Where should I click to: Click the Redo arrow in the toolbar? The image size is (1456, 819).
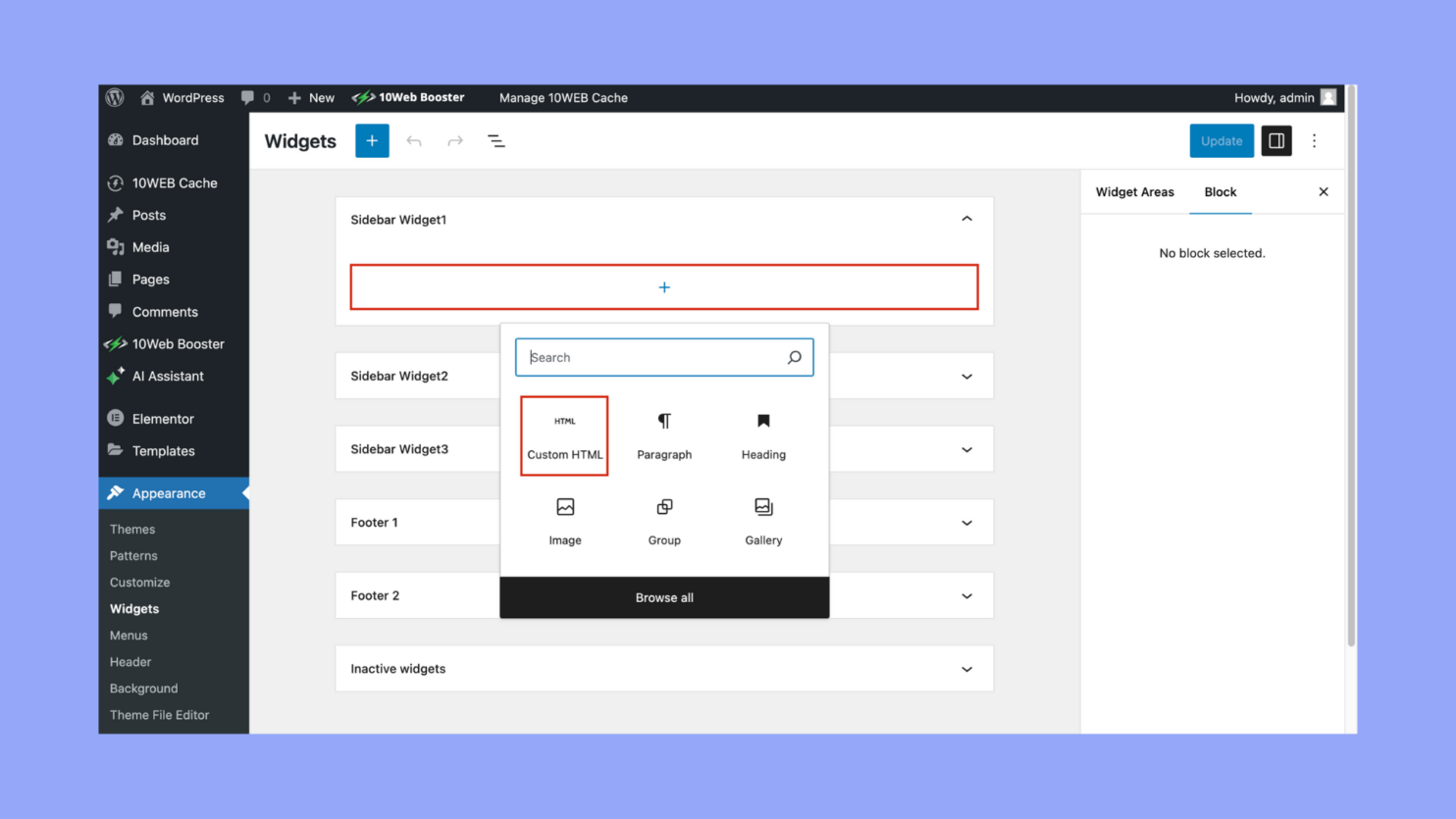pos(454,140)
